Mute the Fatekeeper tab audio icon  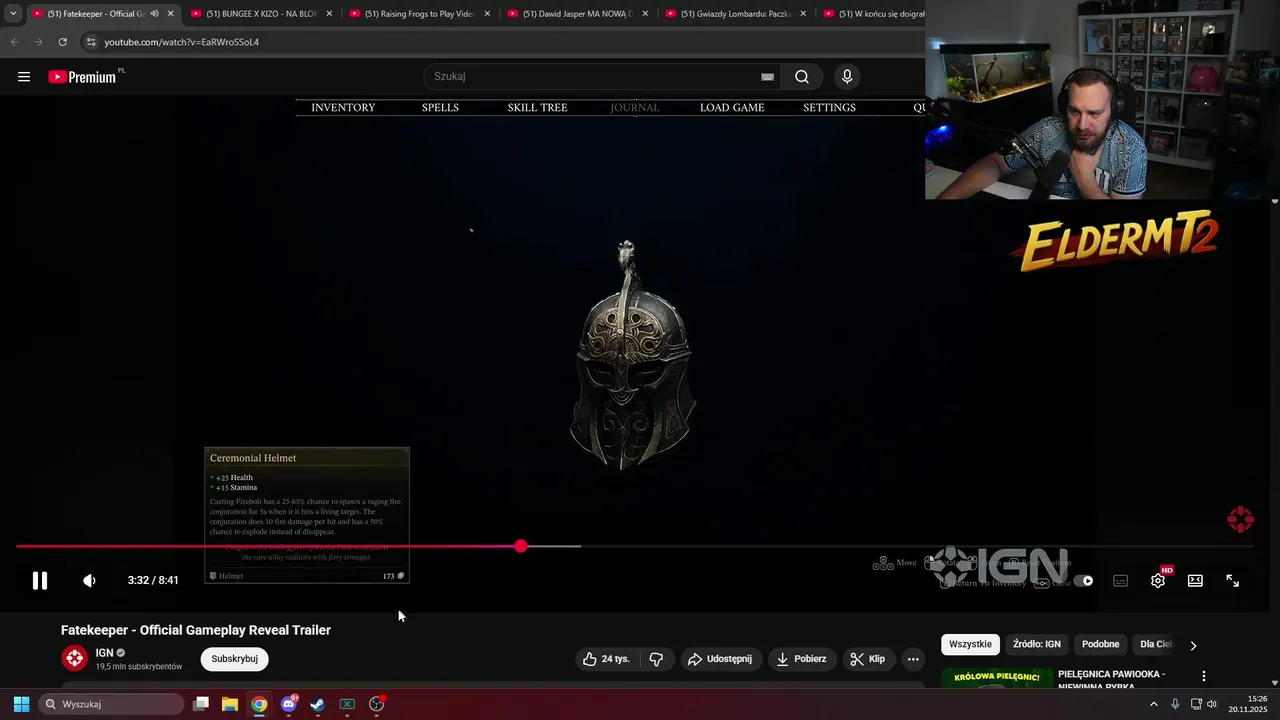pyautogui.click(x=154, y=14)
